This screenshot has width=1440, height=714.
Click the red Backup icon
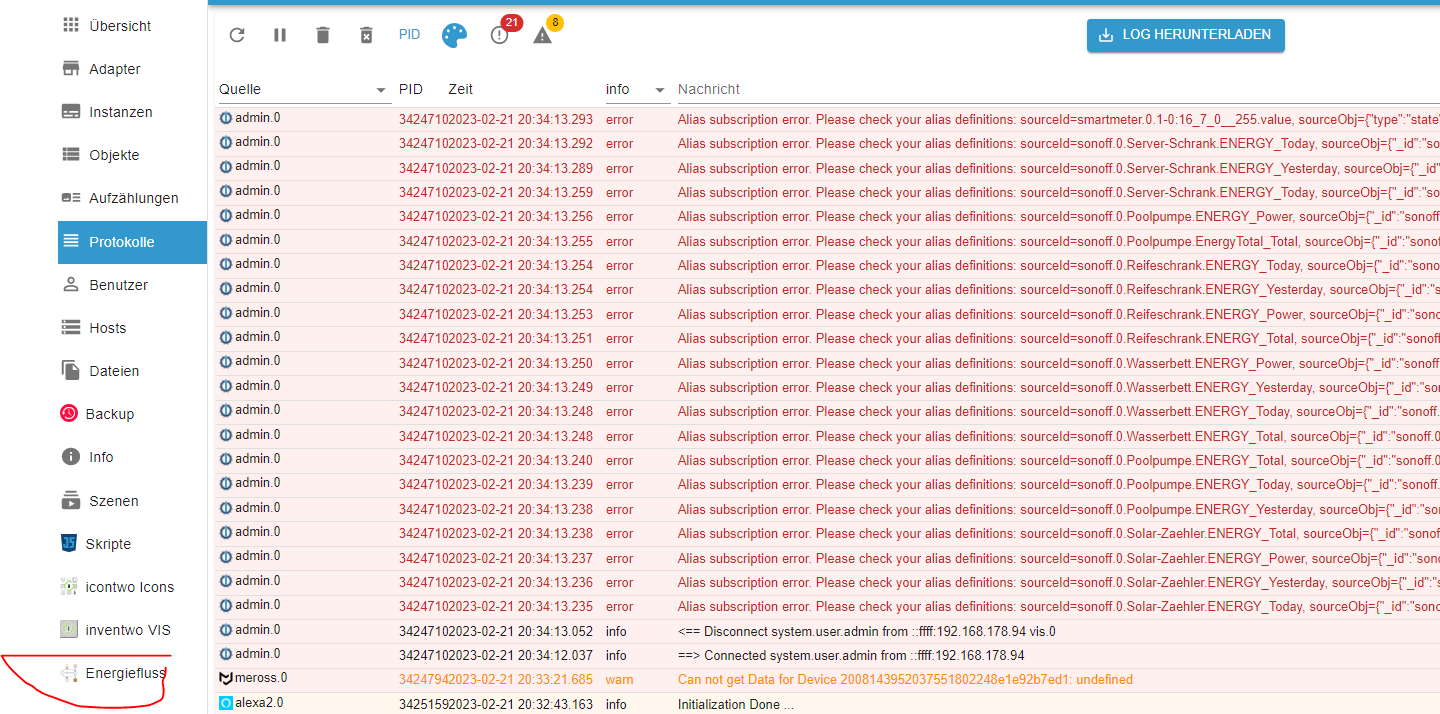tap(69, 414)
